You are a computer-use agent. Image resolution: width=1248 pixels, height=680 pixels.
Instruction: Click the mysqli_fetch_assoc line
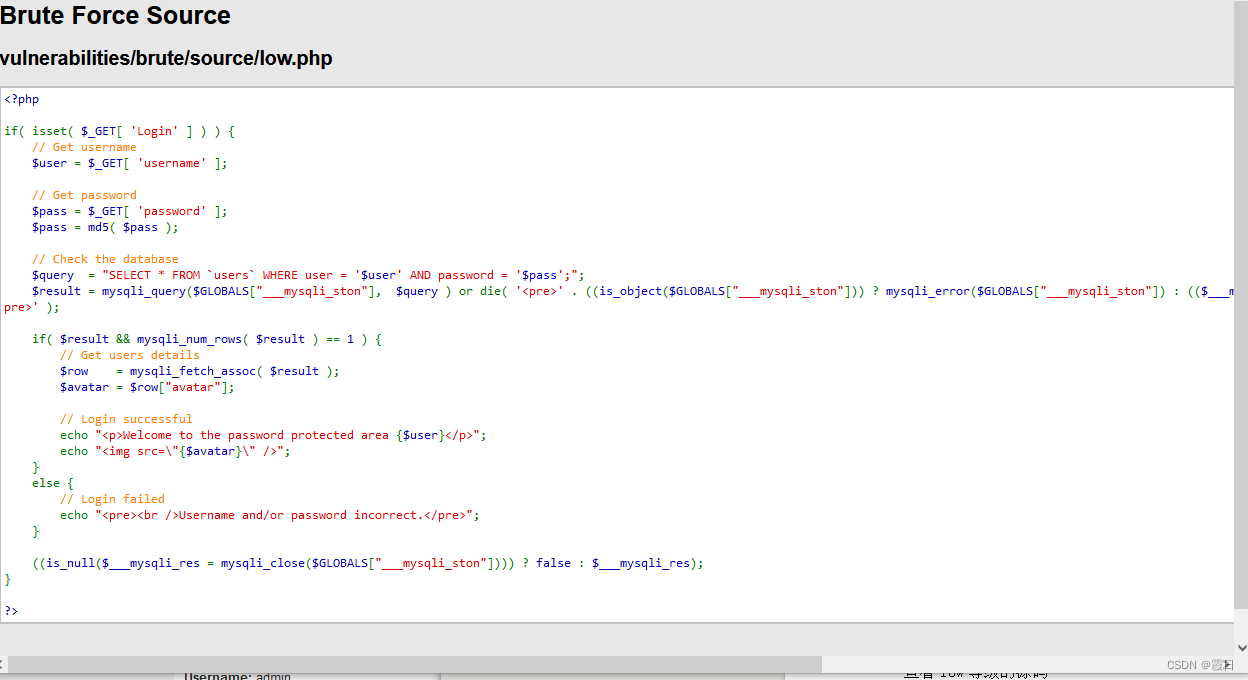pos(200,371)
